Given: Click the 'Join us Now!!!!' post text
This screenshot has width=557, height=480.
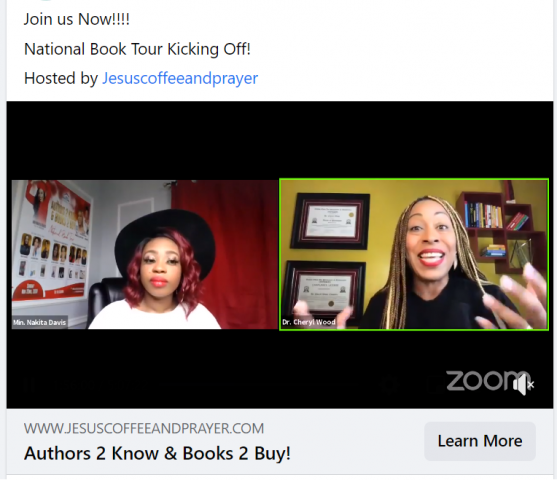Looking at the screenshot, I should 76,19.
